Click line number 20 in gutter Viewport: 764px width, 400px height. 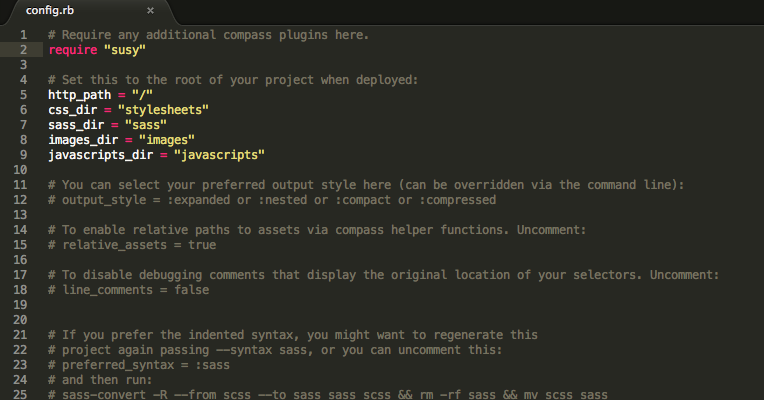(x=20, y=320)
